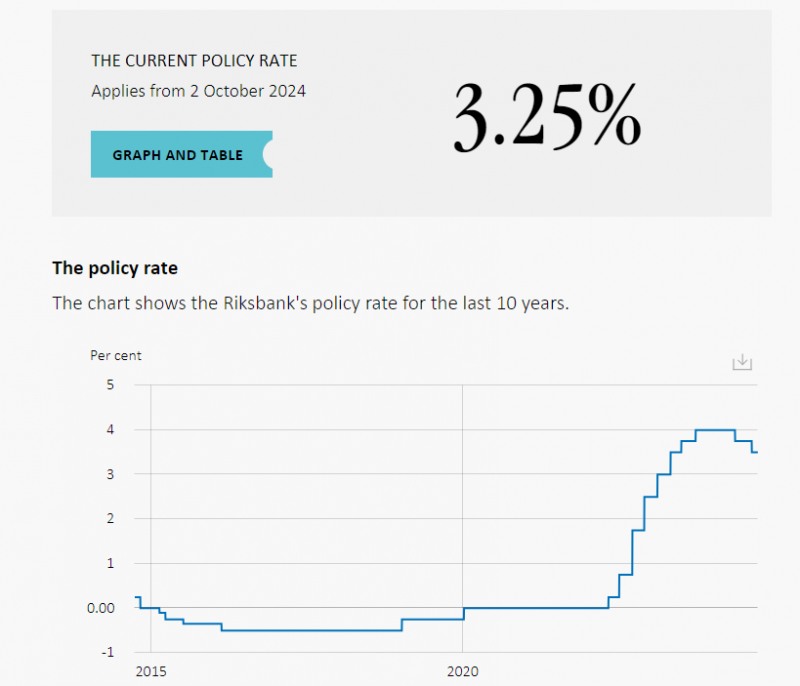Viewport: 800px width, 686px height.
Task: Click the 0.00 y-axis label
Action: click(x=100, y=608)
